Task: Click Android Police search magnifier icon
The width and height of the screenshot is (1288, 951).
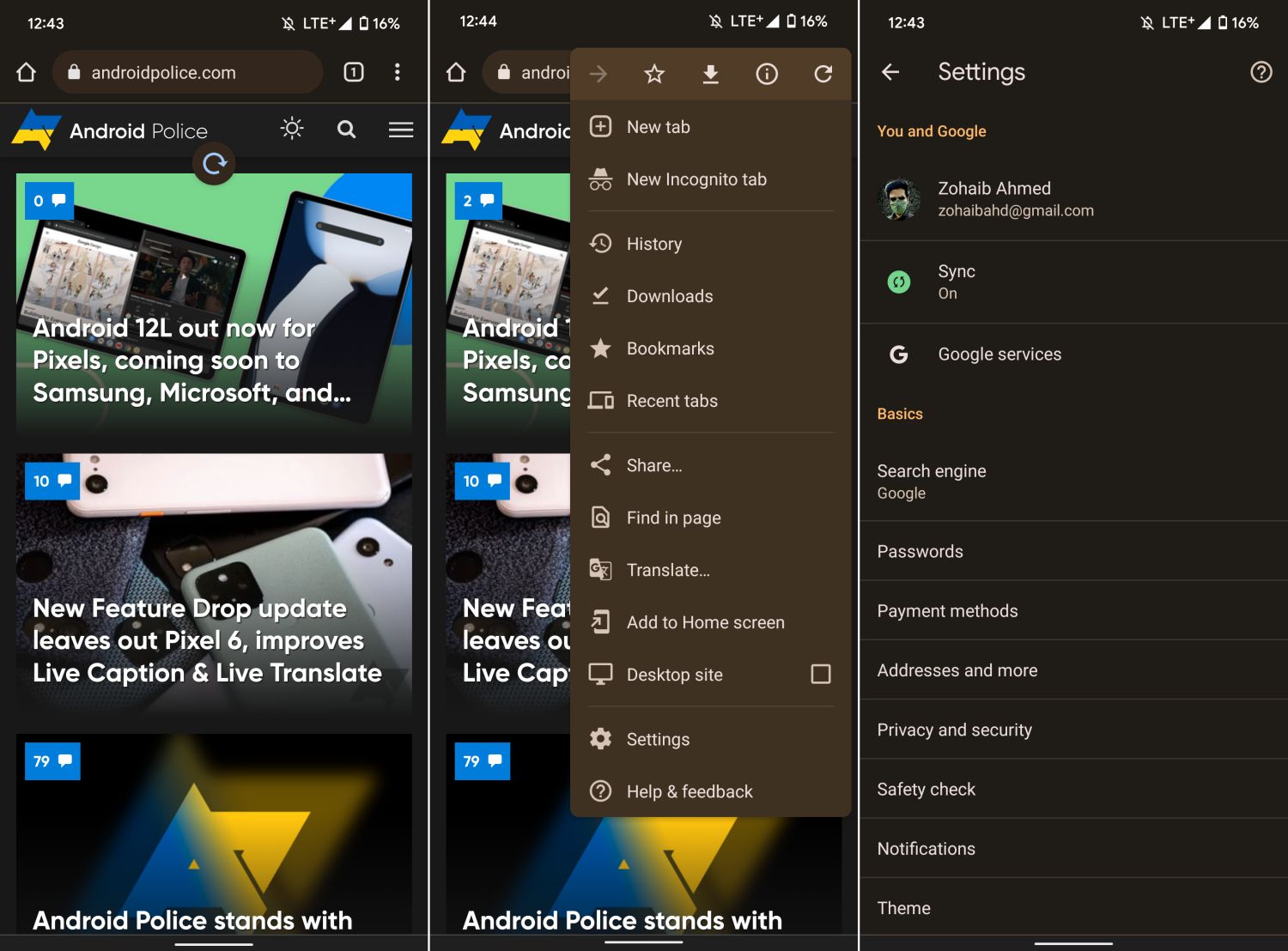Action: pos(346,130)
